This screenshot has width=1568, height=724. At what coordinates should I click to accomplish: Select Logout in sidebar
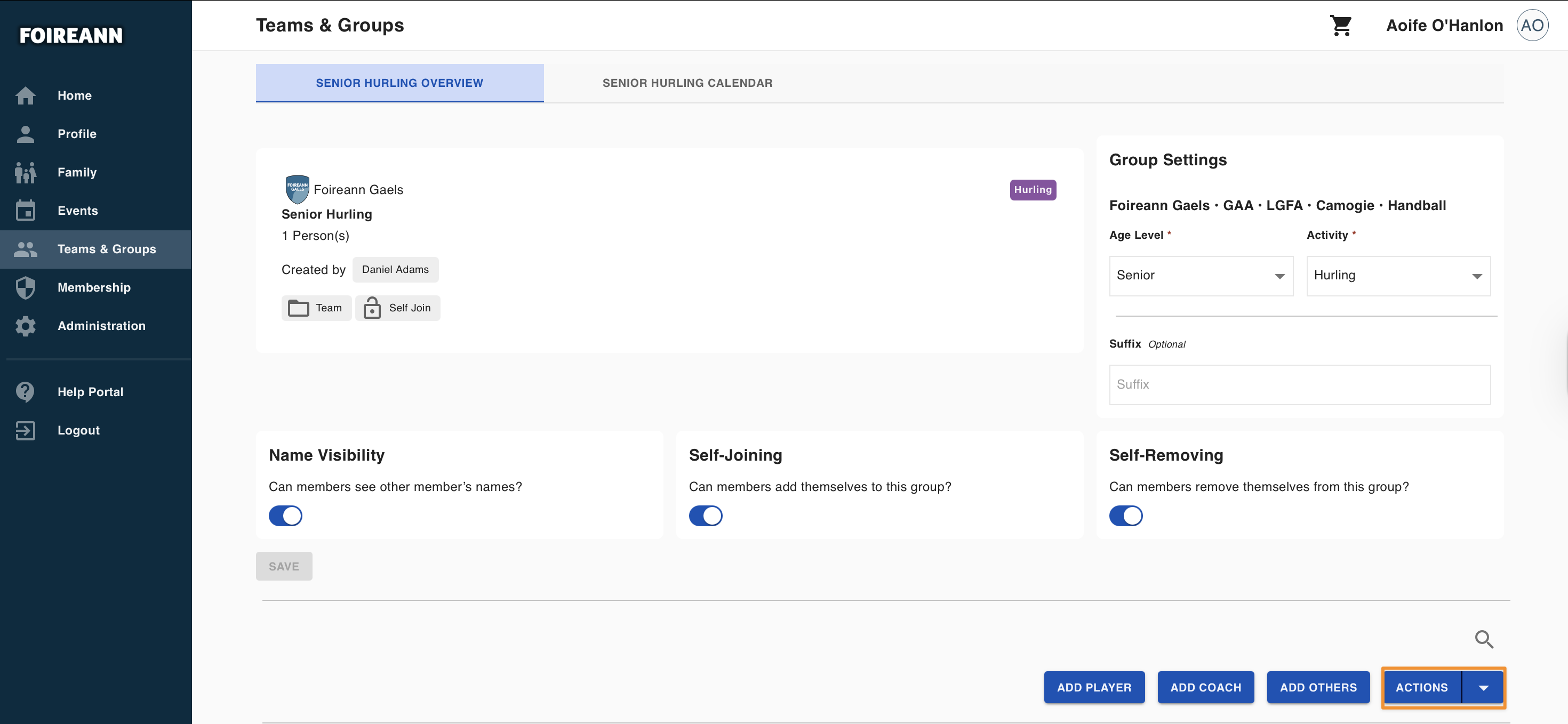95,430
